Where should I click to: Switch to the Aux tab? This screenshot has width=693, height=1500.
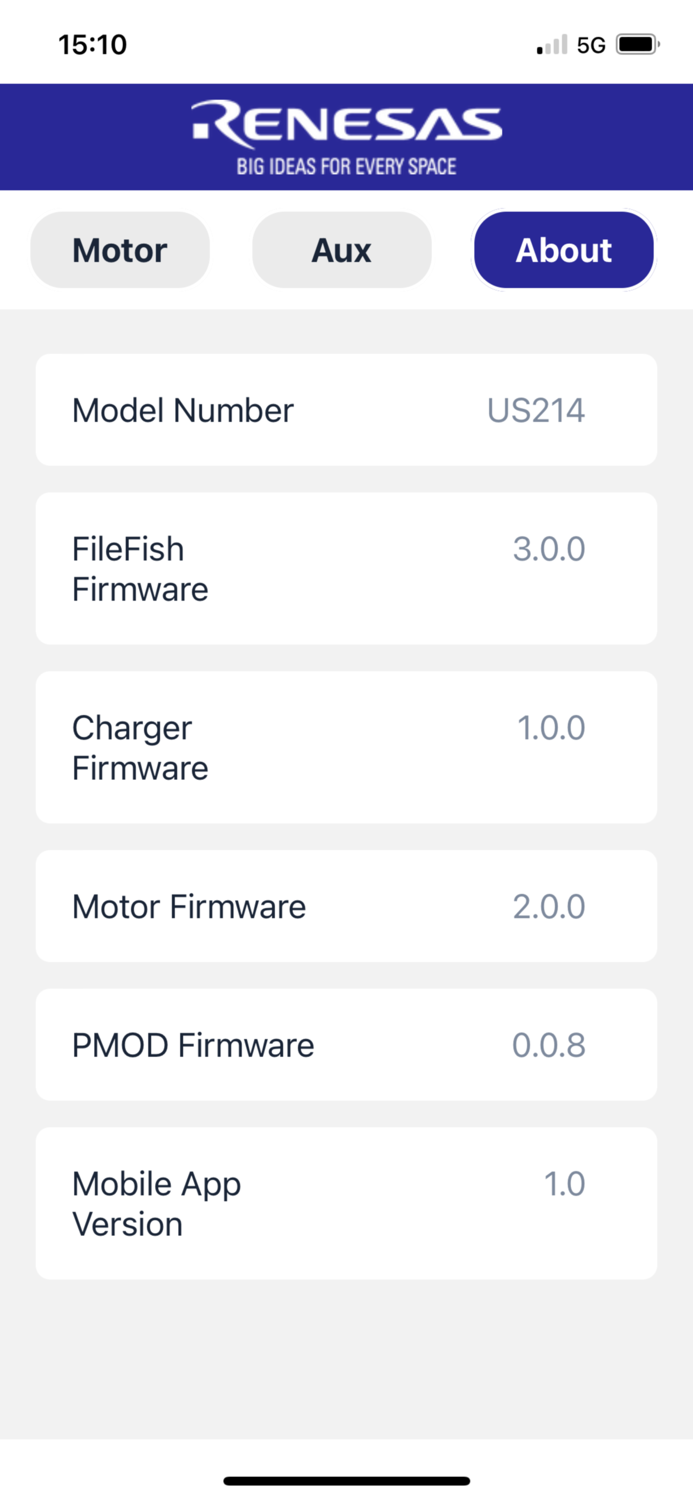coord(342,250)
